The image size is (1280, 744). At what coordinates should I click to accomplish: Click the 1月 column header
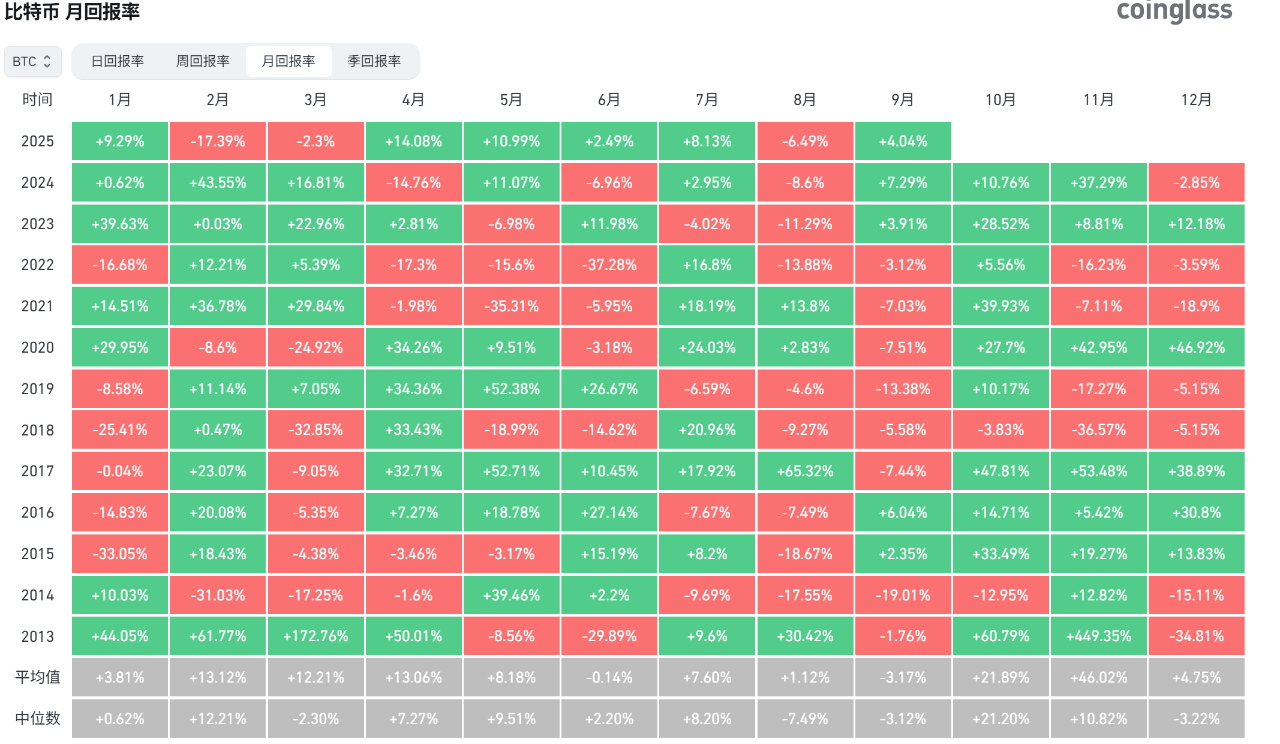point(120,100)
